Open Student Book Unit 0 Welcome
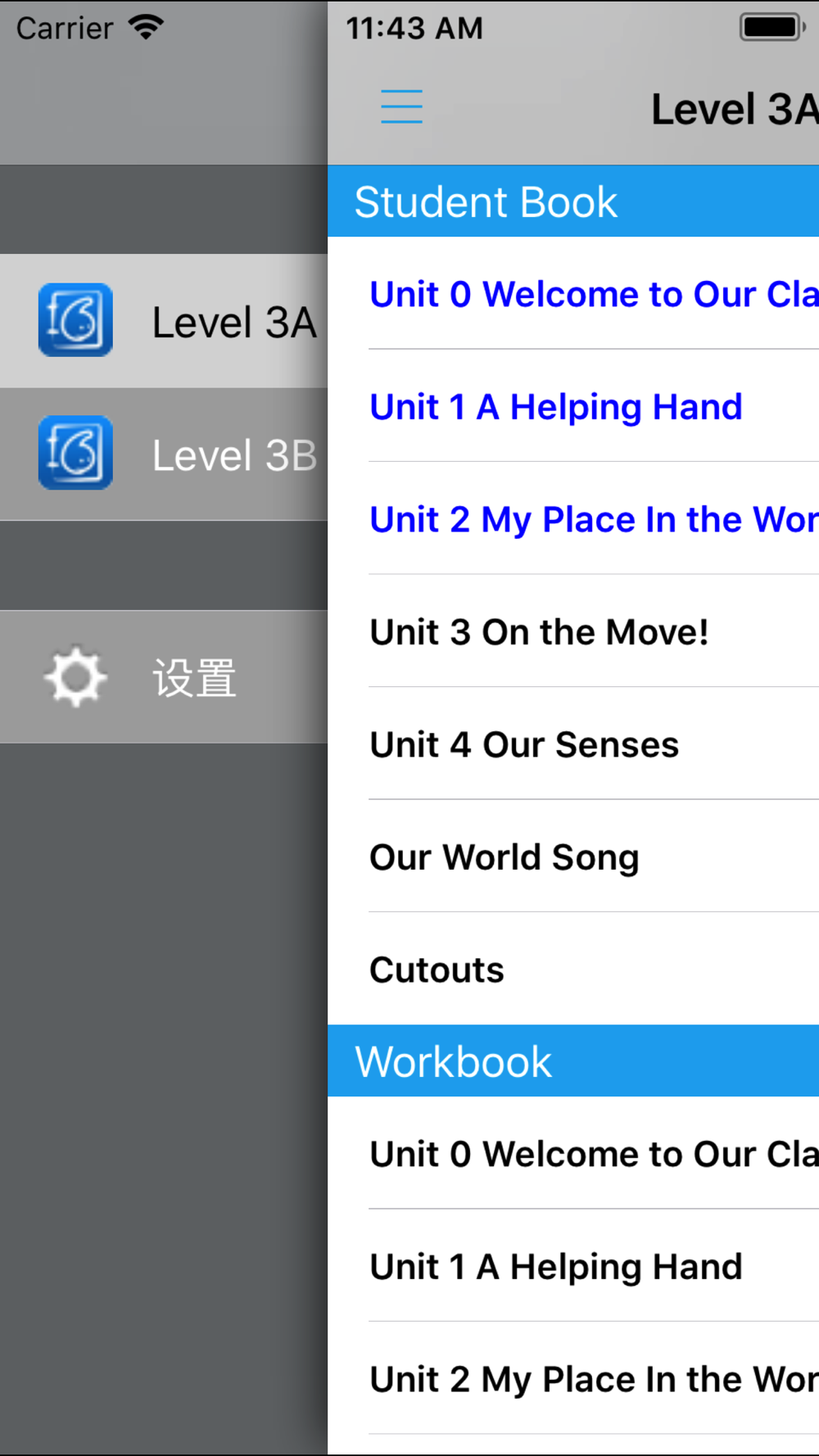 coord(593,295)
